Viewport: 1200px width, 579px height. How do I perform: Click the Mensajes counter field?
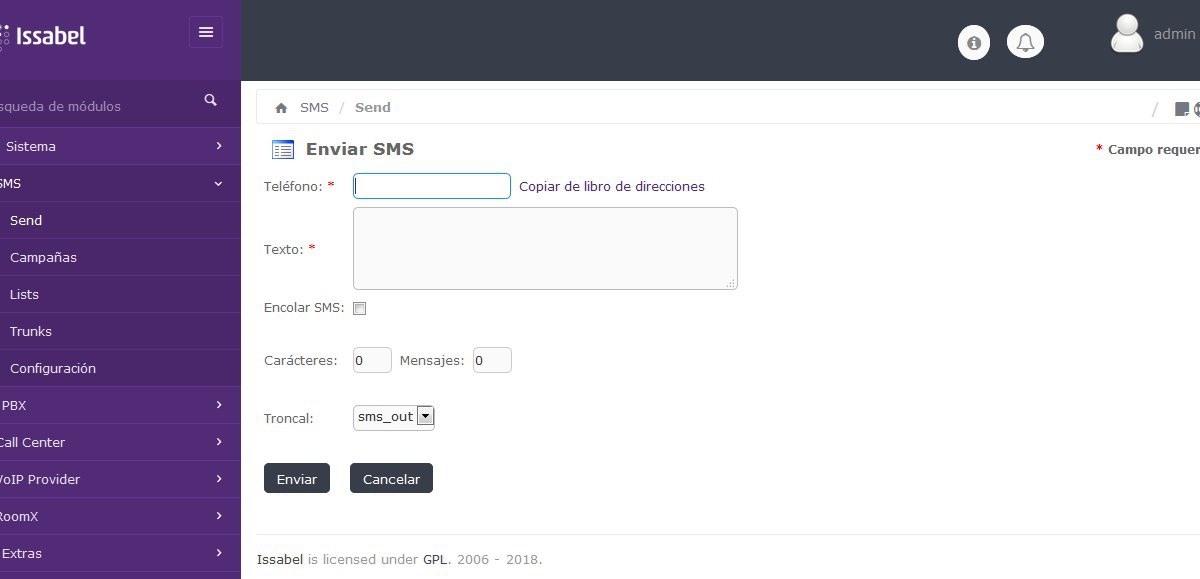pos(492,360)
